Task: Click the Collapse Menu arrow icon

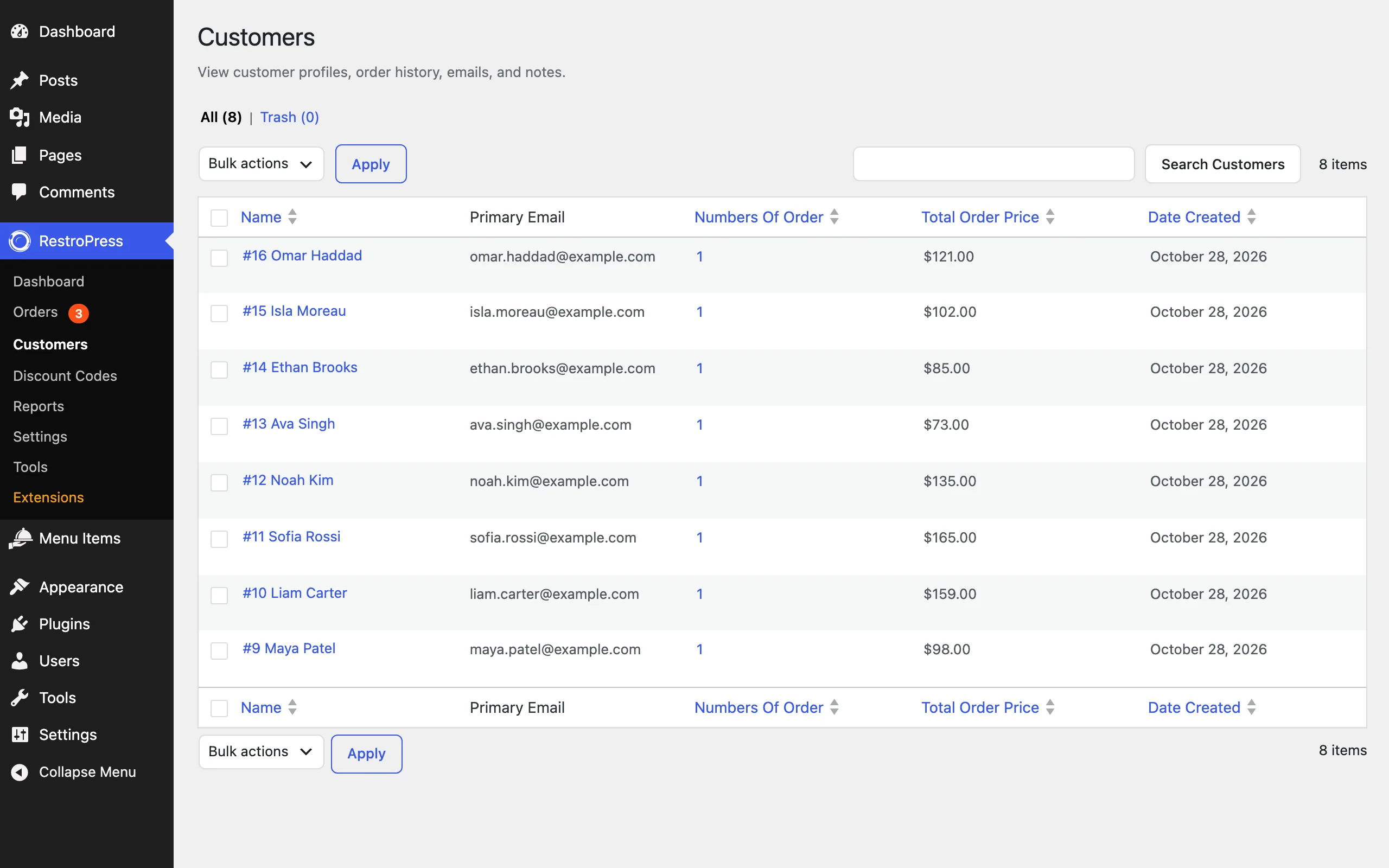Action: [20, 772]
